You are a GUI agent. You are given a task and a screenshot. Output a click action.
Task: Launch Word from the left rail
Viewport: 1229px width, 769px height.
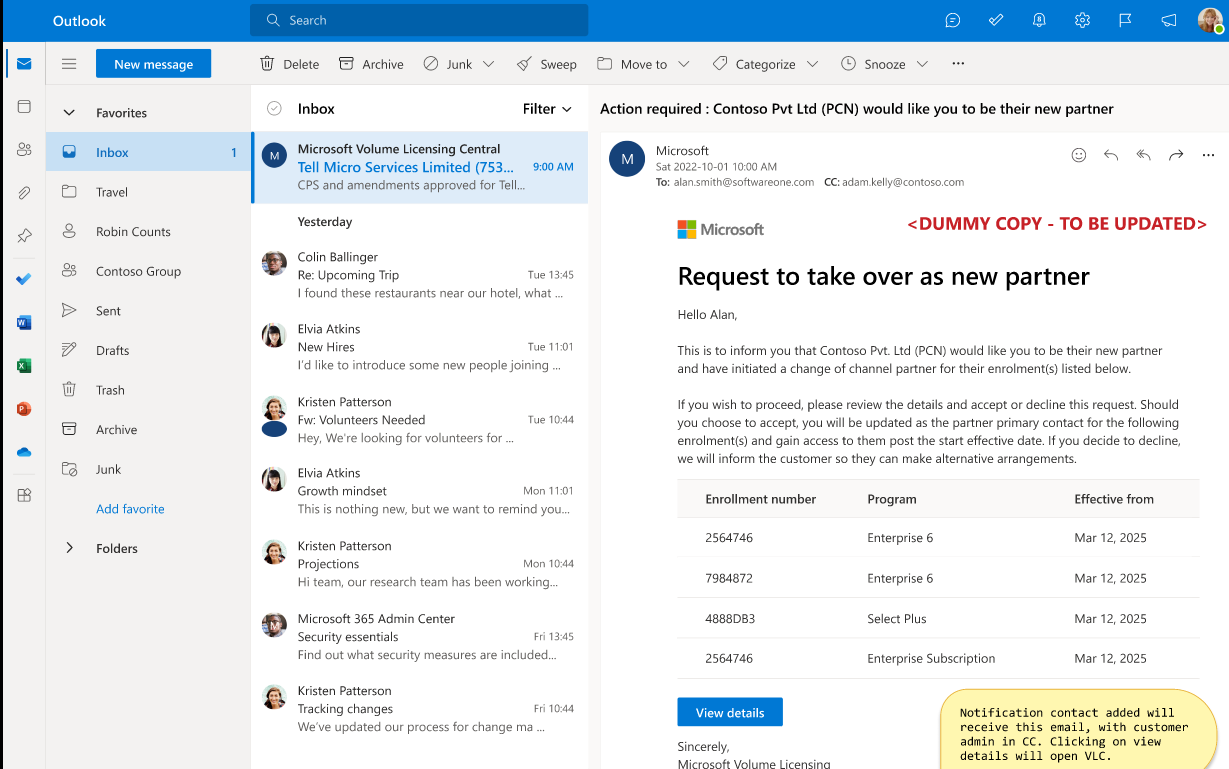[24, 322]
